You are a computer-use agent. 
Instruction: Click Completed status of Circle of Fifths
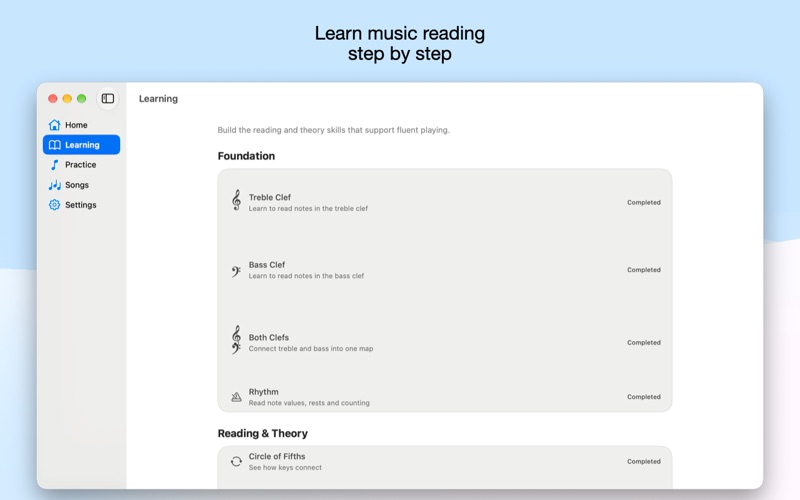(644, 462)
